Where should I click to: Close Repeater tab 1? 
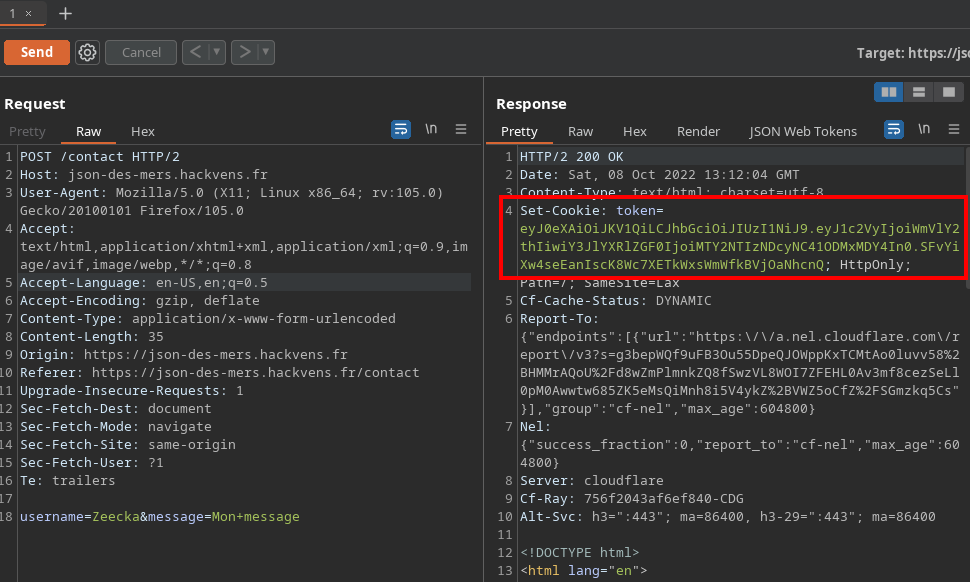coord(28,14)
